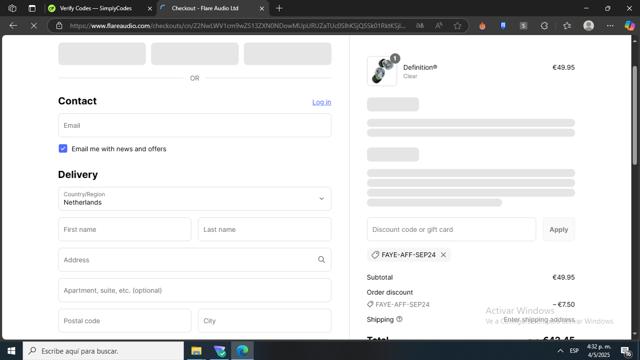Click the Email input field
This screenshot has height=360, width=640.
pos(195,125)
